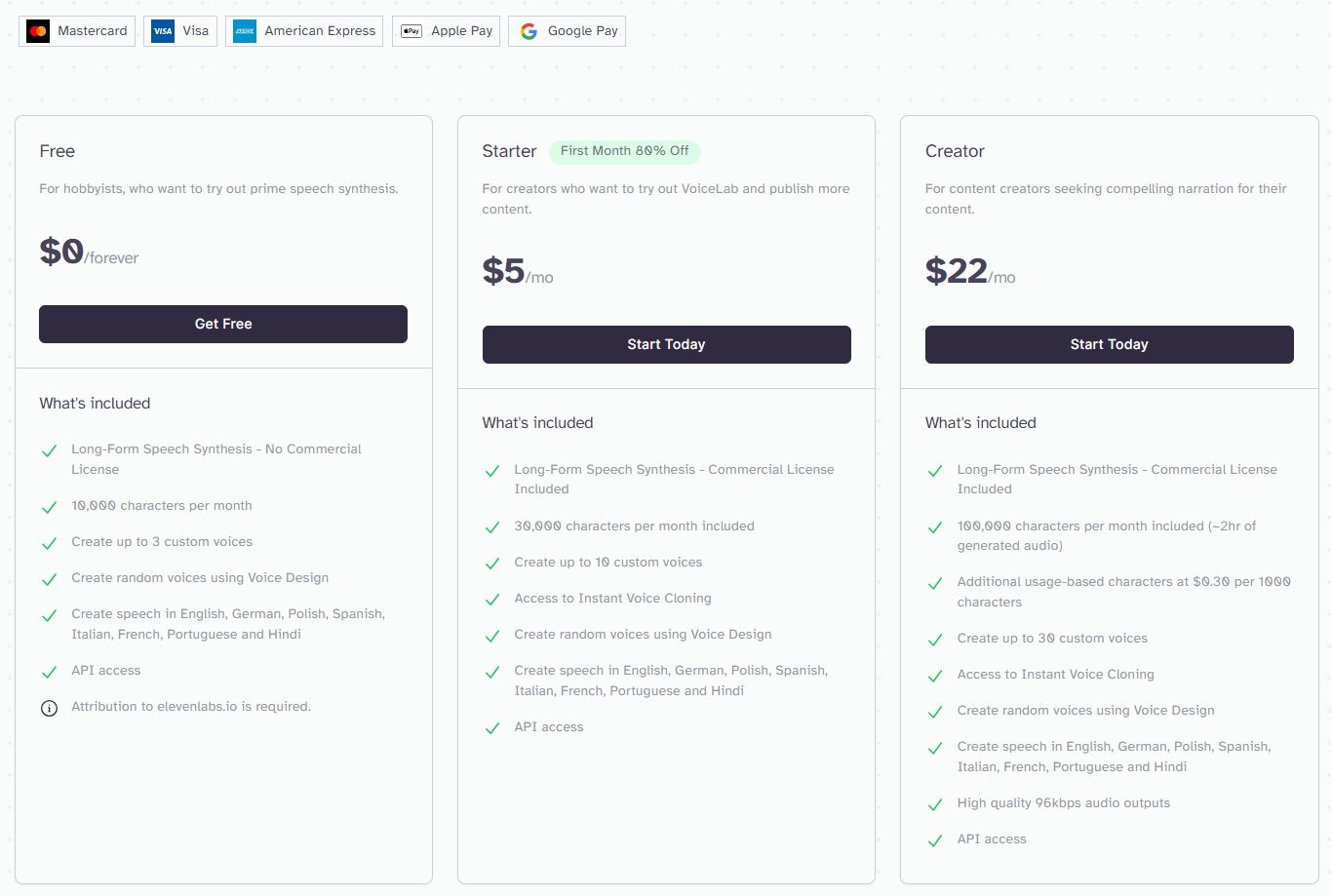Click 'For content creators seeking compelling narration' text
The width and height of the screenshot is (1332, 896).
tap(1106, 199)
